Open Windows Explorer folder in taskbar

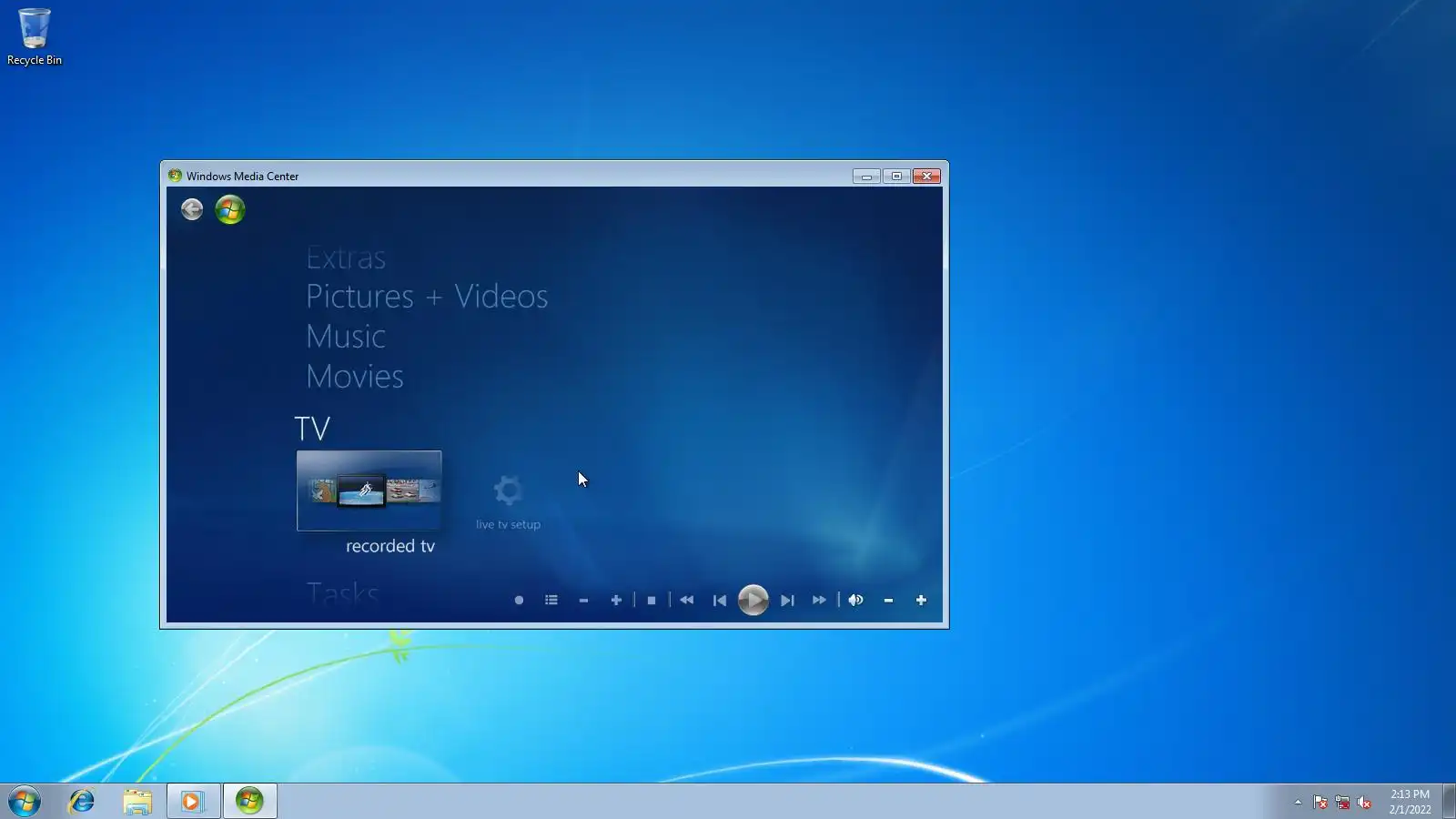pyautogui.click(x=137, y=802)
